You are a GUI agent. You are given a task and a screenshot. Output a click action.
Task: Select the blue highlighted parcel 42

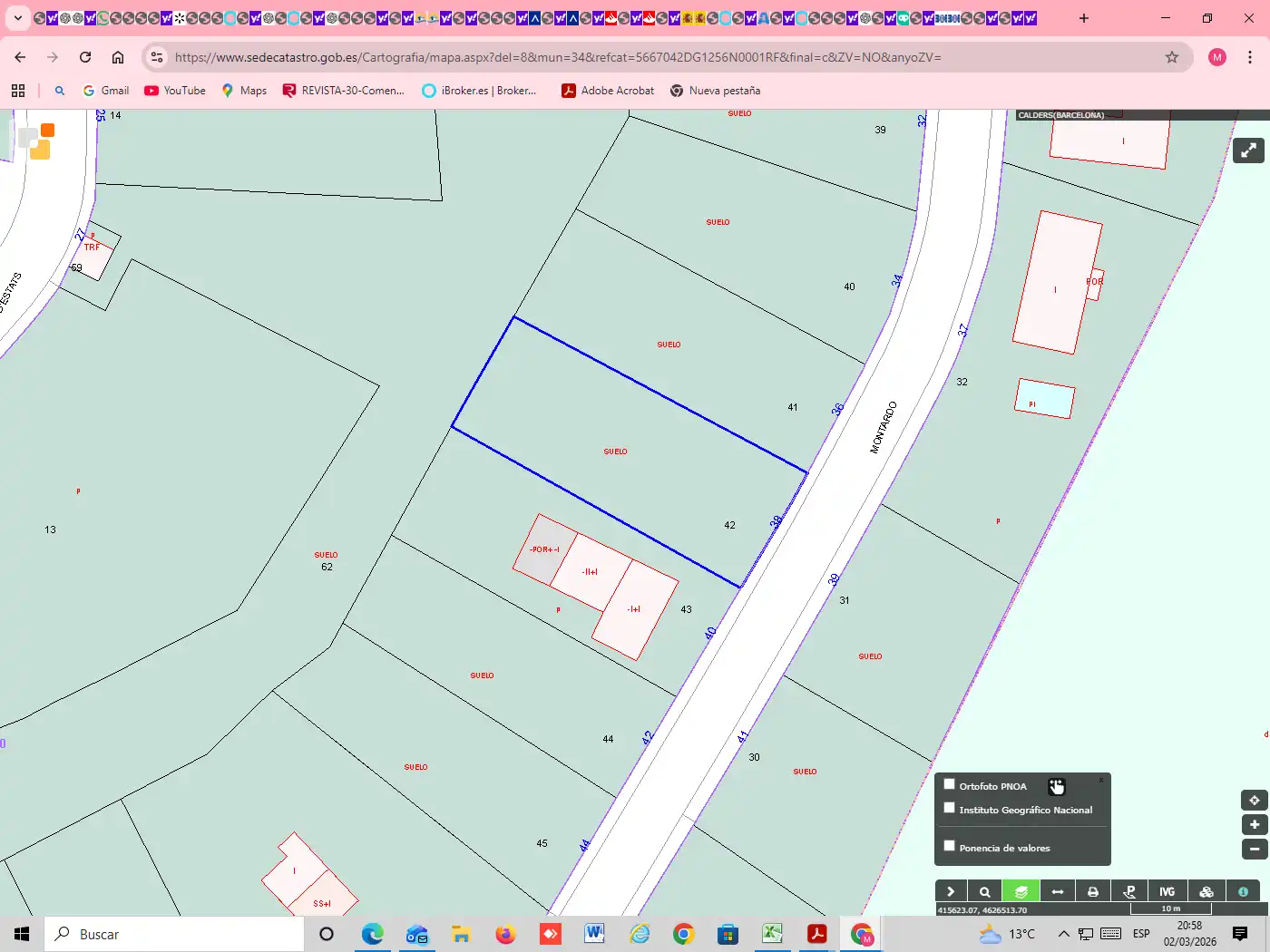click(630, 452)
